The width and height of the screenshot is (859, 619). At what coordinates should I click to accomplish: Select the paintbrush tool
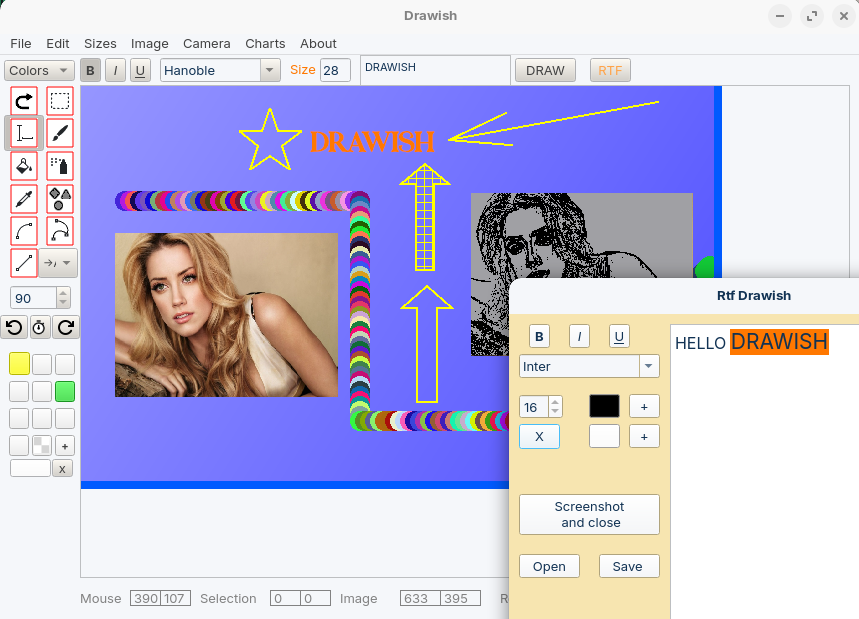click(x=60, y=133)
